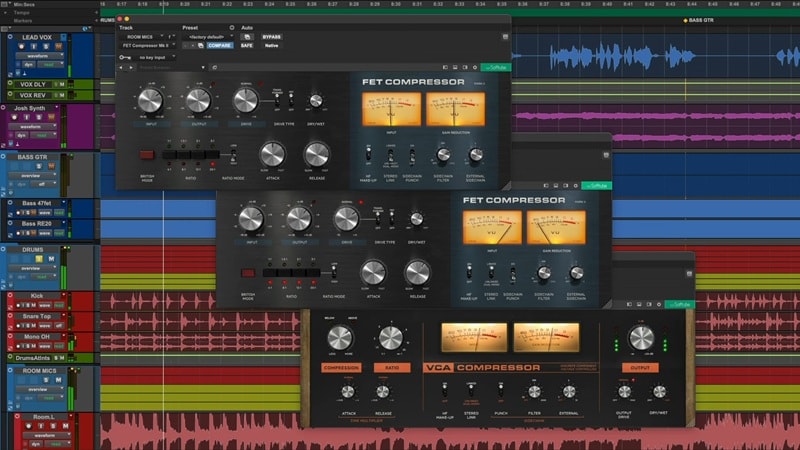
Task: Open the factory default preset dropdown
Action: click(x=209, y=37)
